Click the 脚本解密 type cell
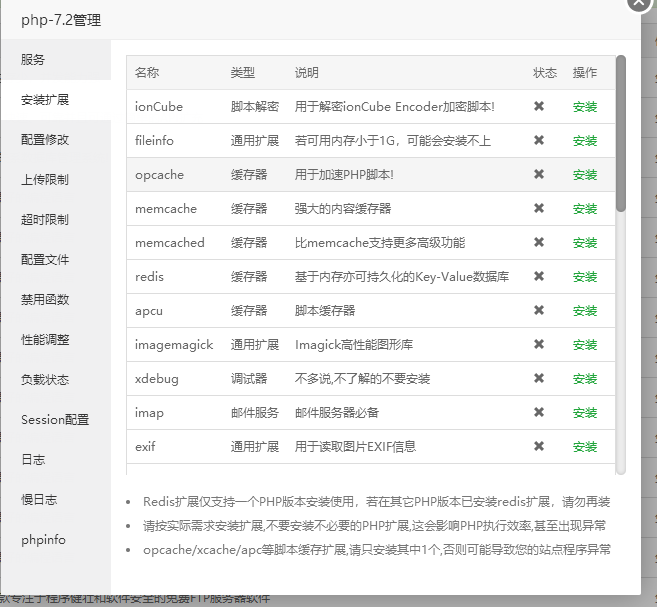This screenshot has width=657, height=607. click(255, 107)
